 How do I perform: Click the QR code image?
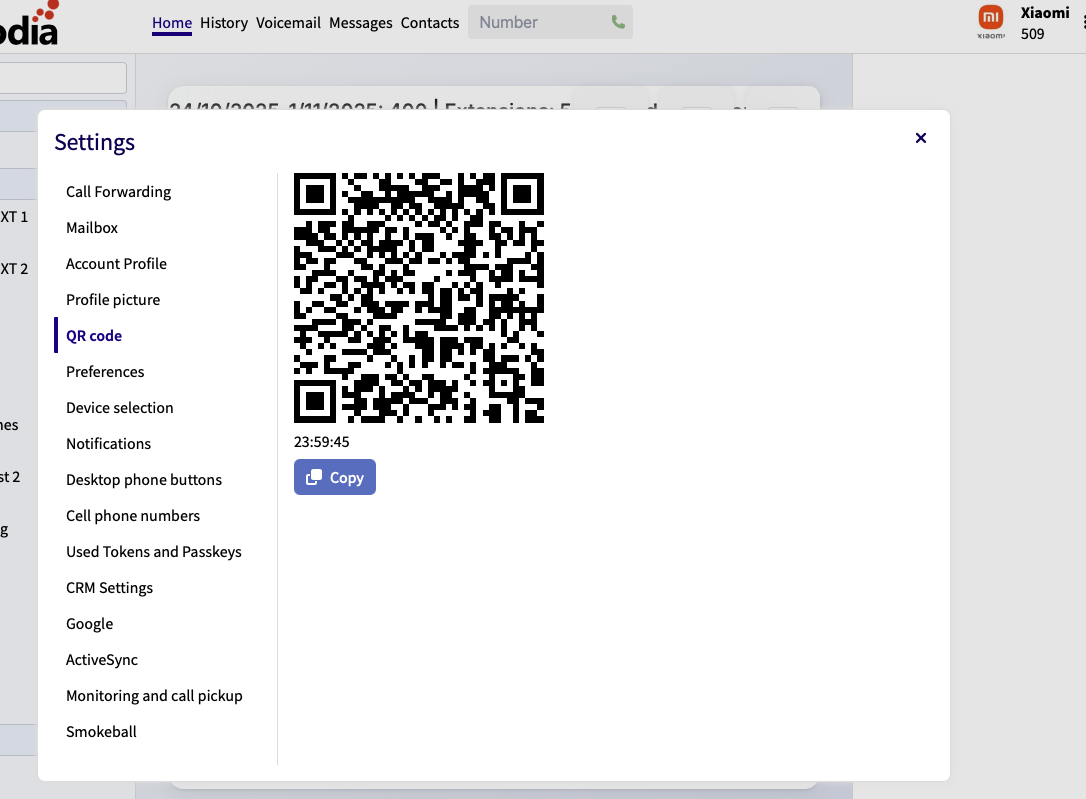coord(419,297)
